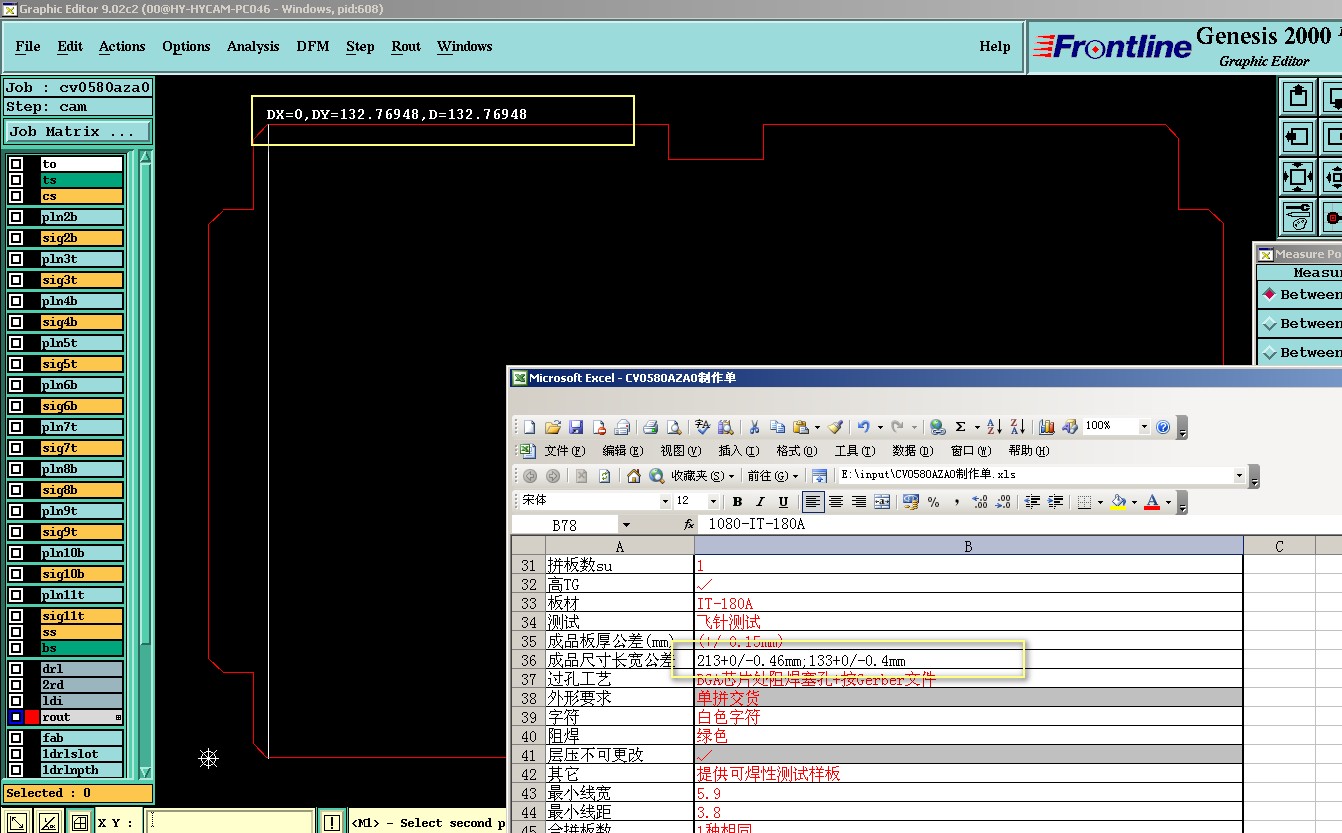Click the Excel AutoSum sigma icon
Screen dimensions: 1342x833
(x=961, y=427)
